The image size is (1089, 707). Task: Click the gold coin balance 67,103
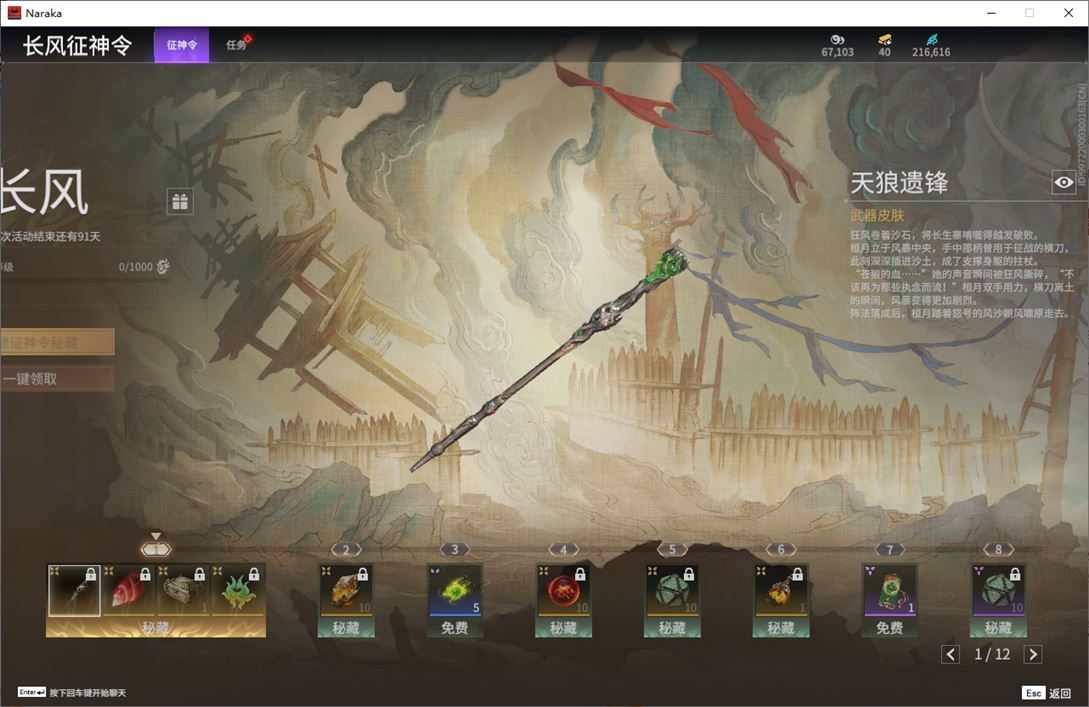click(837, 46)
